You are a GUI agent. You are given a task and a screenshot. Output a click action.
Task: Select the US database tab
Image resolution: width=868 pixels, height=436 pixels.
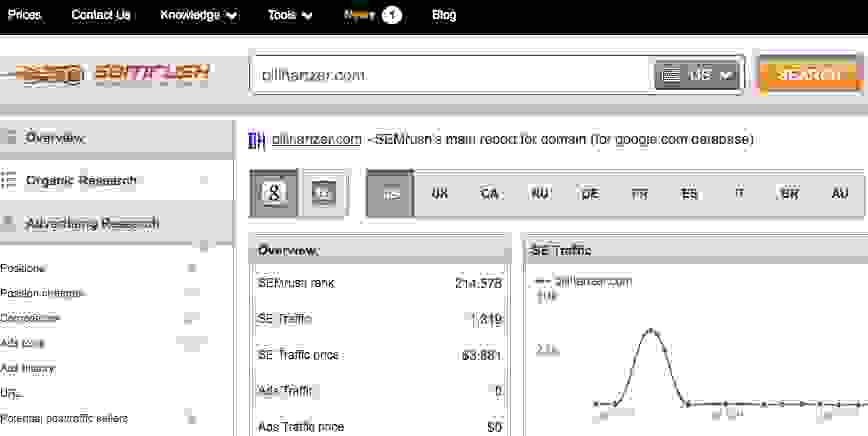pos(391,194)
